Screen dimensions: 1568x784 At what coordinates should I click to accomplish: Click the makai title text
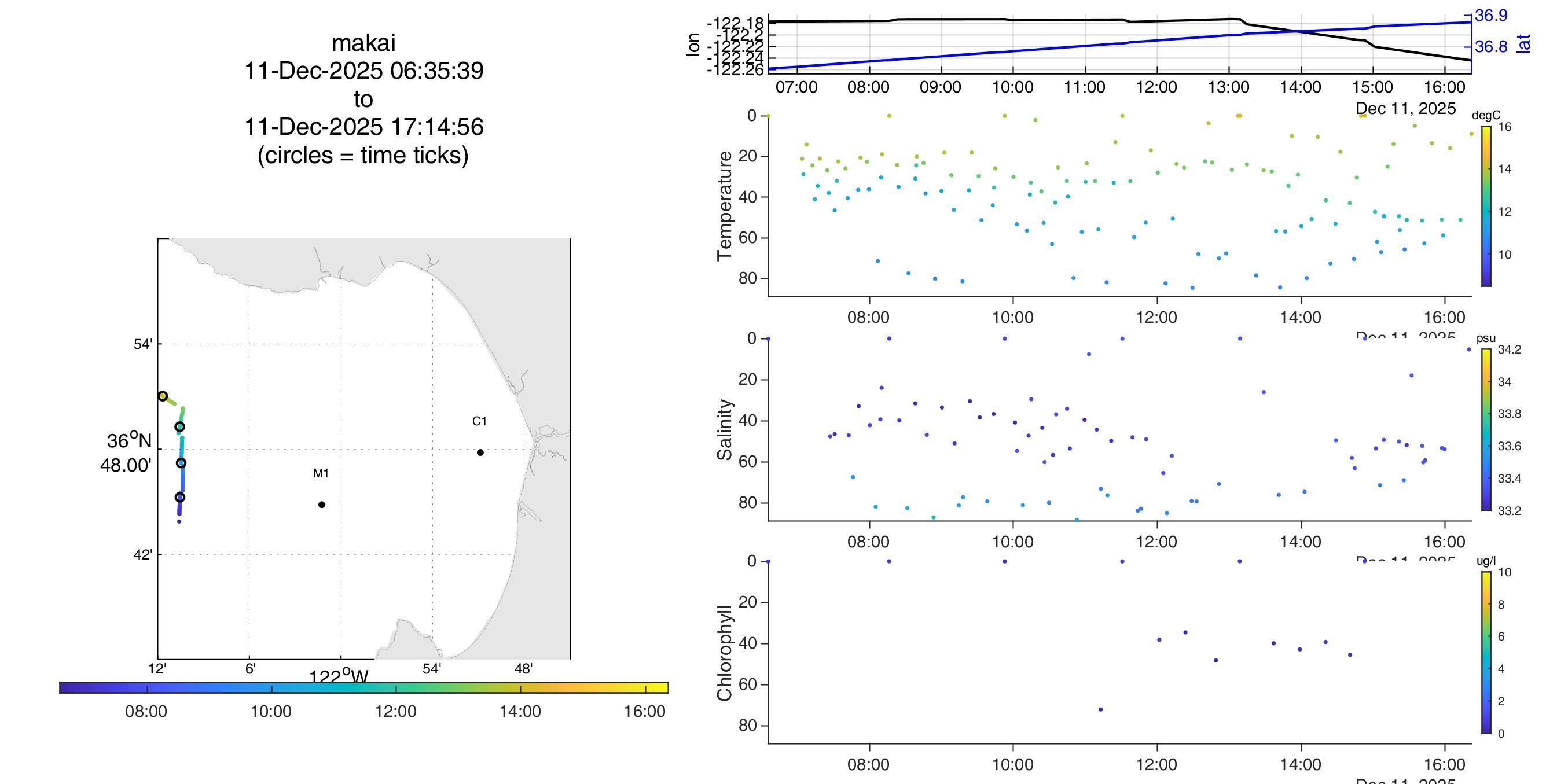click(363, 43)
